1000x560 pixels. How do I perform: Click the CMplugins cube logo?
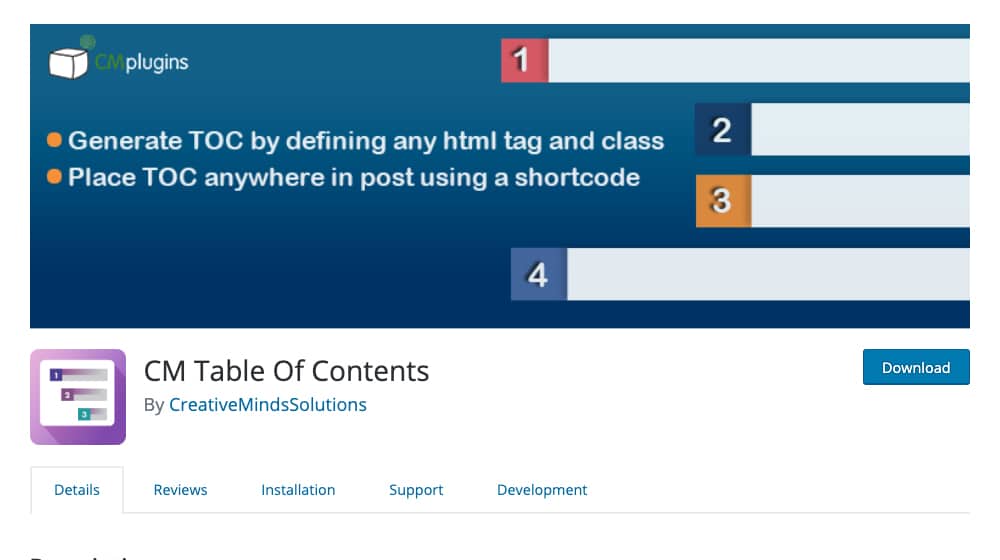pyautogui.click(x=68, y=63)
